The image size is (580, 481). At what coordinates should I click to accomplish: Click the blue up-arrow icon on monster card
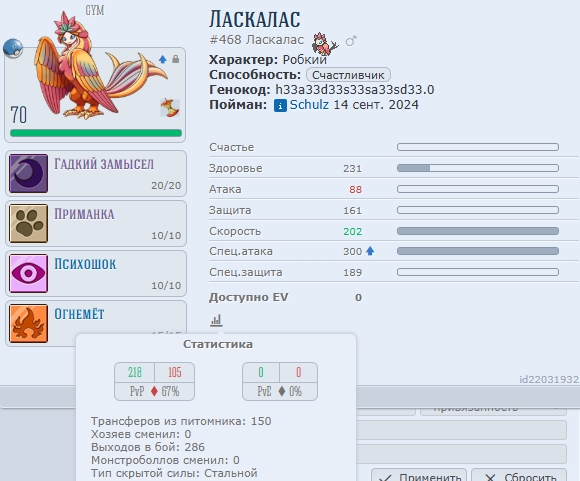pyautogui.click(x=162, y=59)
